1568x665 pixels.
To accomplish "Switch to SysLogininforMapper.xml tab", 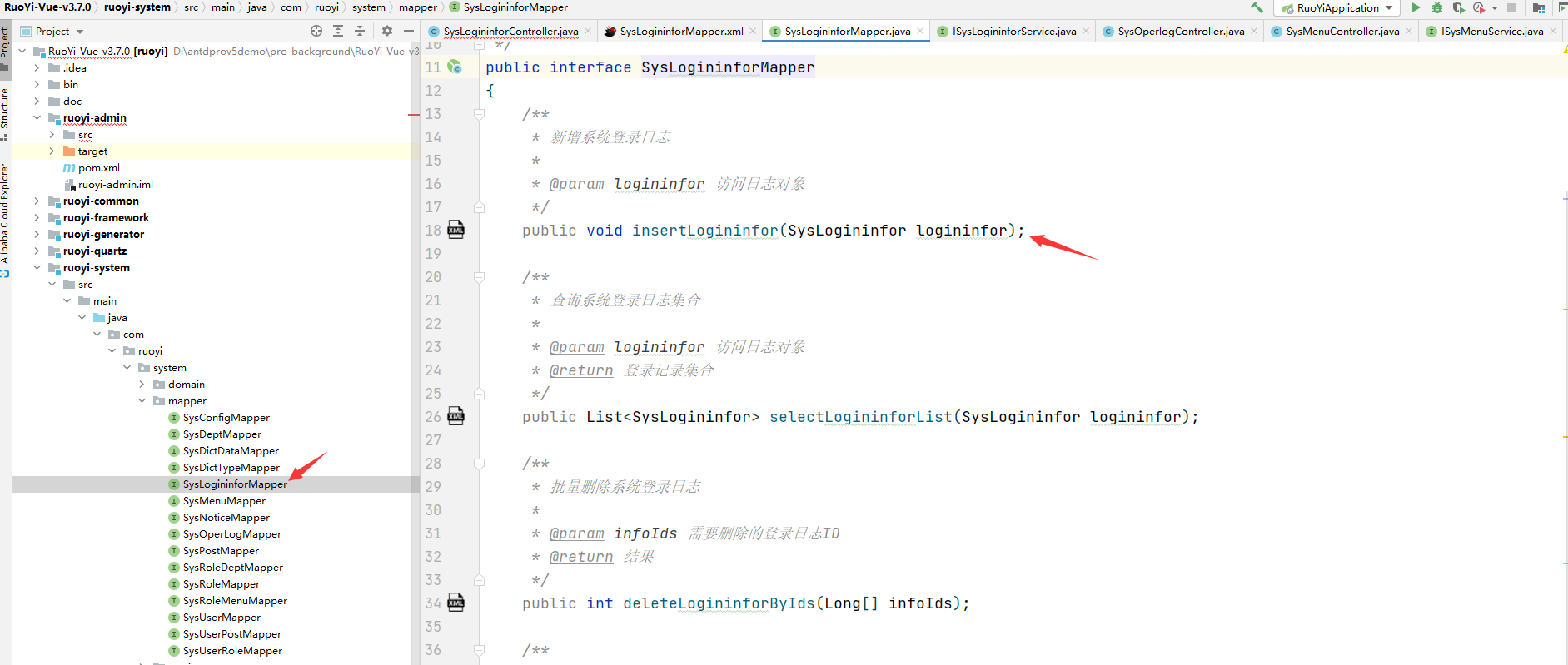I will 681,32.
